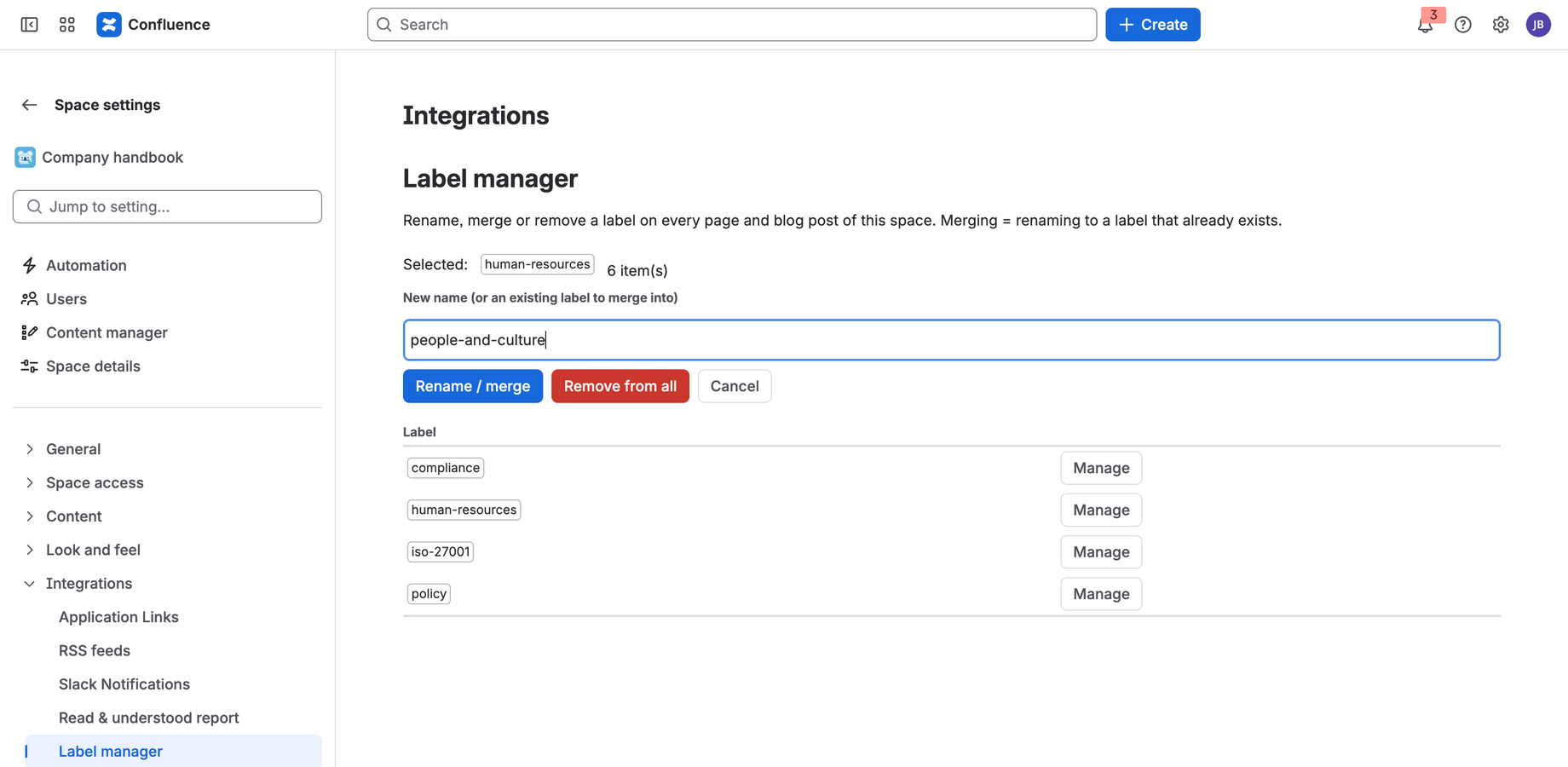Viewport: 1568px width, 767px height.
Task: Click the Automation lightning icon
Action: click(29, 265)
